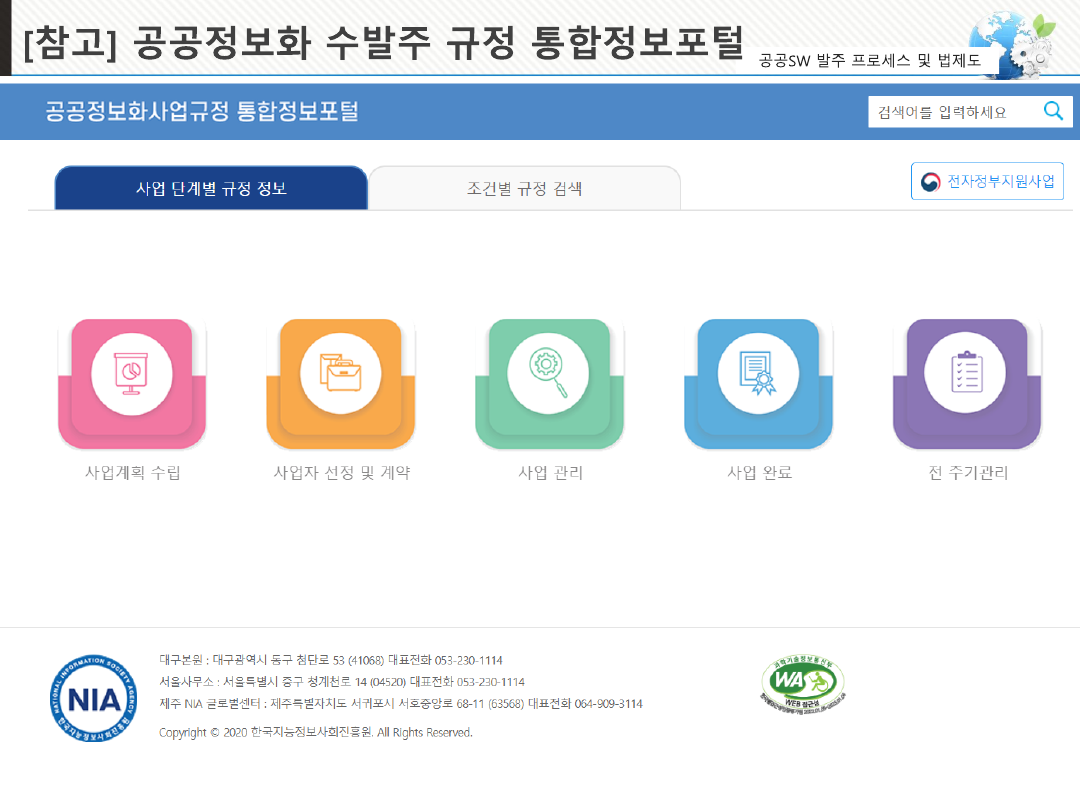Click the 공공정보화사업규정 통합정보포털 site title
The image size is (1080, 810).
(x=201, y=111)
